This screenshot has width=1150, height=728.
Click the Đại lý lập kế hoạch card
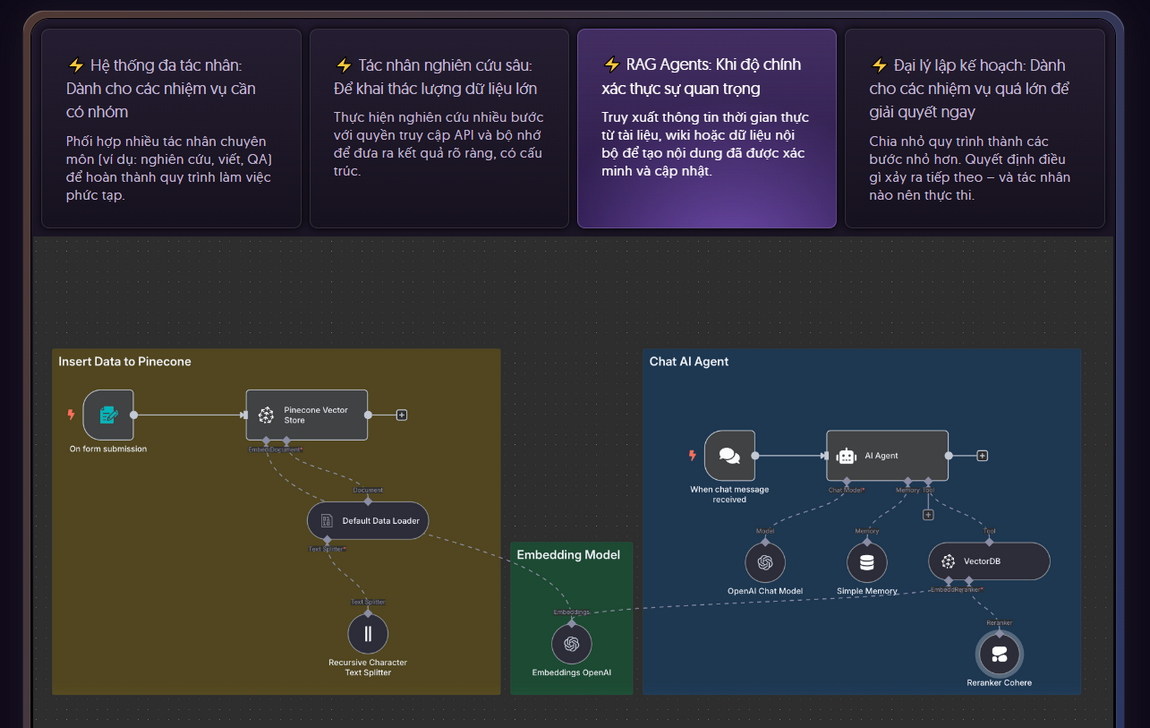(x=973, y=127)
